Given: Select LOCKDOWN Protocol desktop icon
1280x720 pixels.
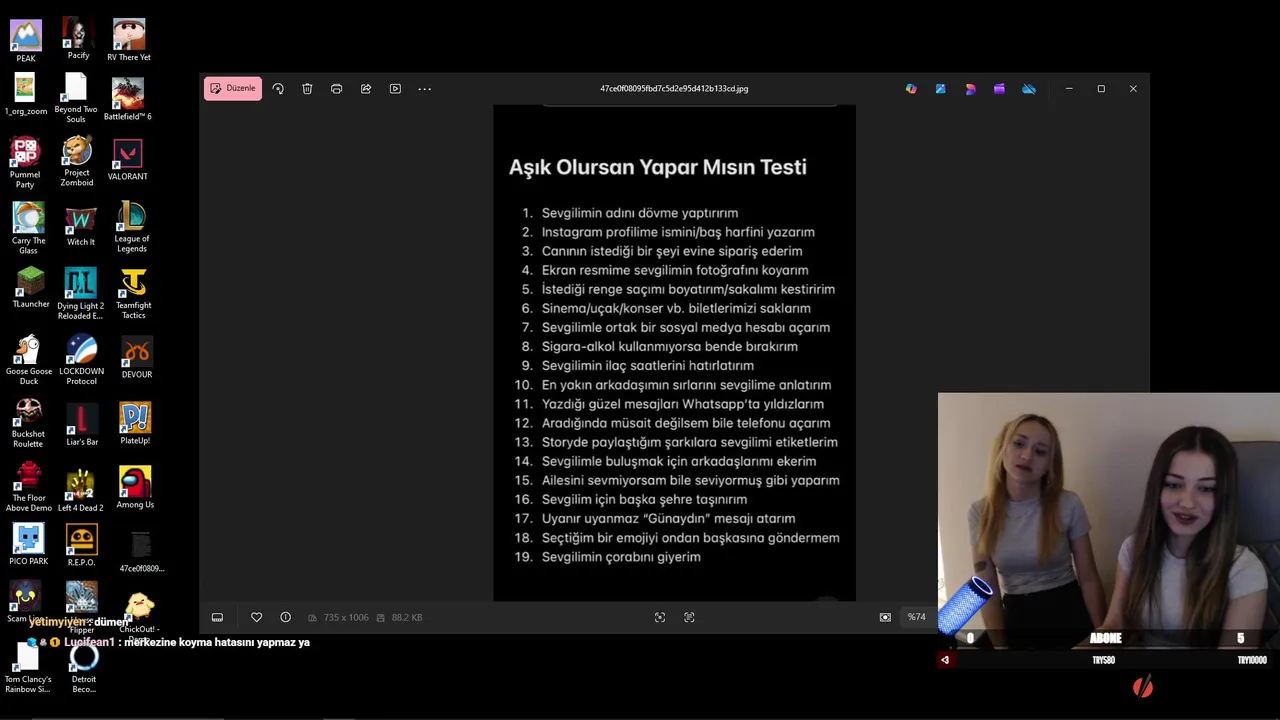Looking at the screenshot, I should pyautogui.click(x=81, y=361).
